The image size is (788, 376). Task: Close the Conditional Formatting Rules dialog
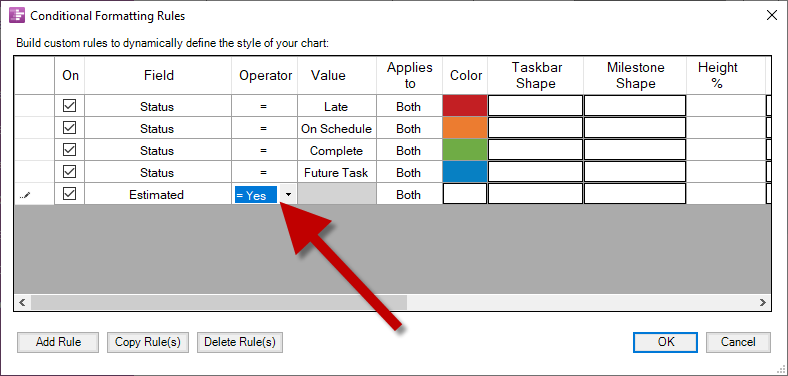point(771,15)
